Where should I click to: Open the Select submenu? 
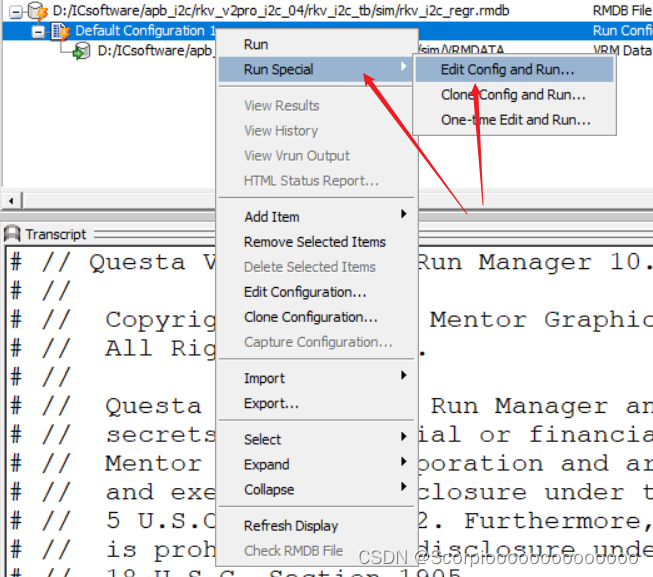coord(315,440)
